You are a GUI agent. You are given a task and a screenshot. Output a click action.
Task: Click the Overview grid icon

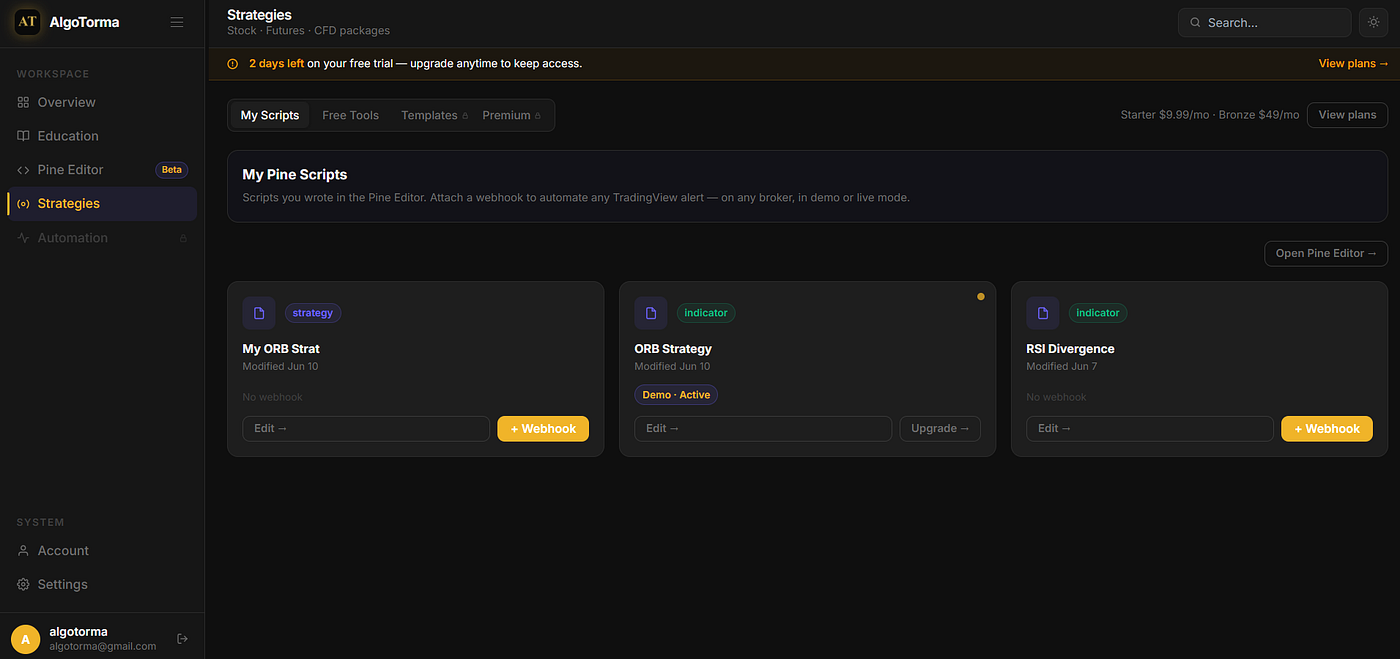tap(24, 102)
